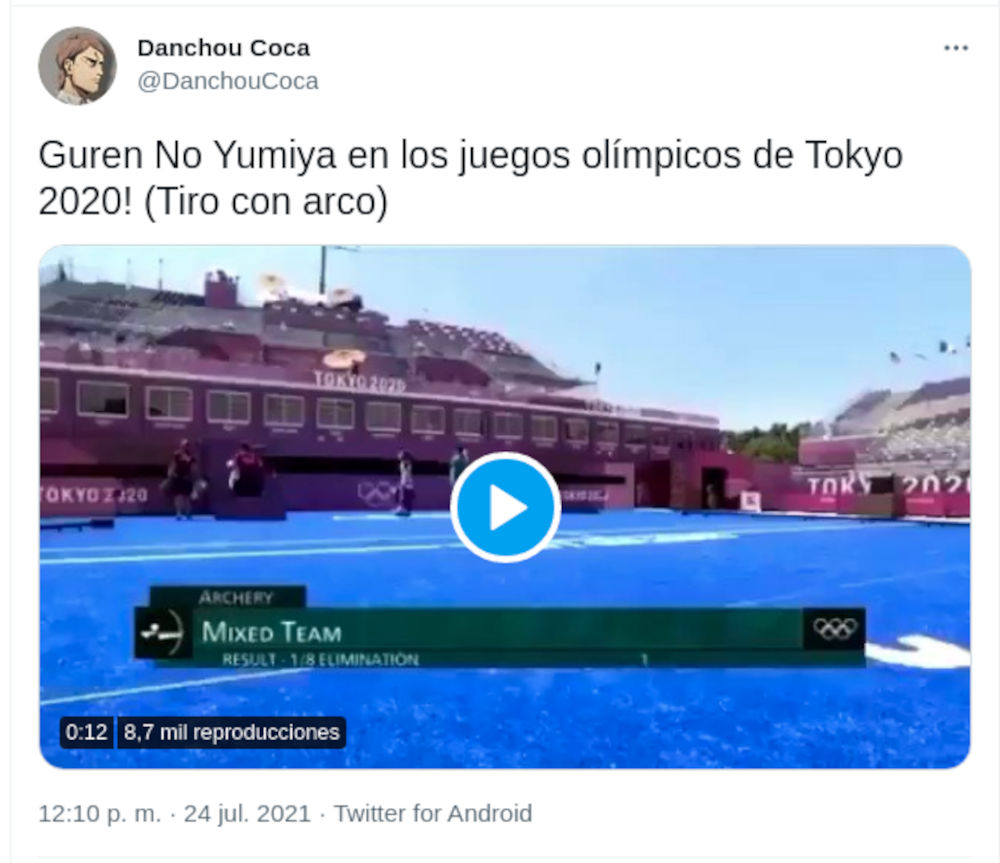Open Danchou Coca's profile avatar
The height and width of the screenshot is (863, 1000).
click(x=77, y=66)
